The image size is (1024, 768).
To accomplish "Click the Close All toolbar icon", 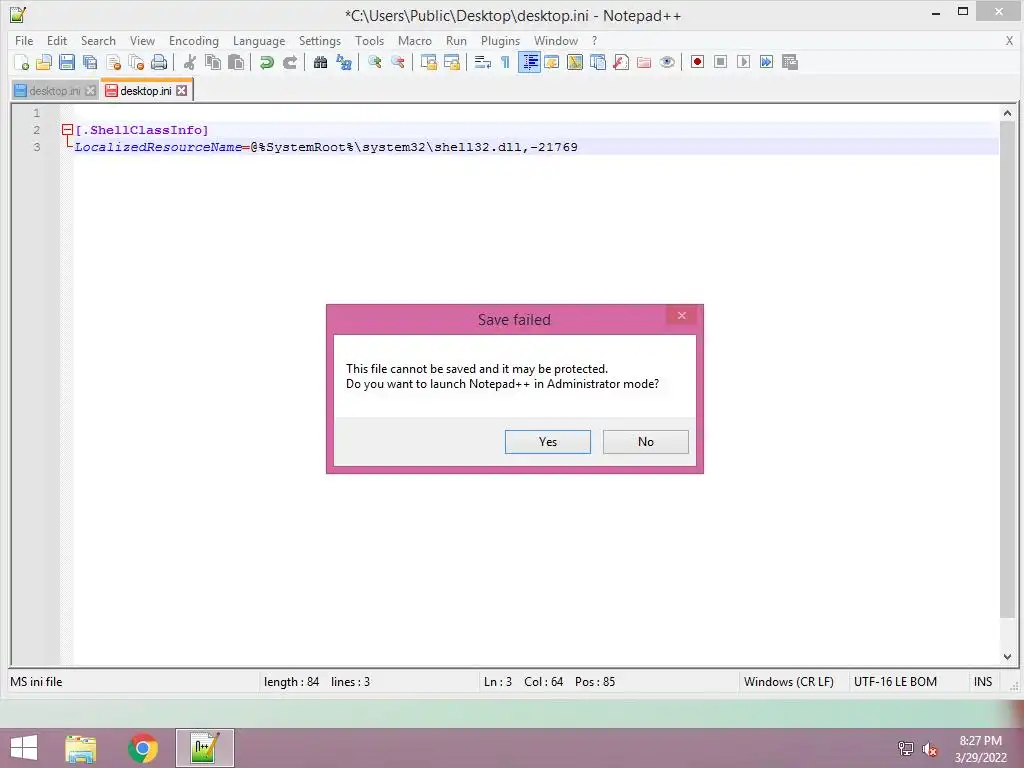I will point(136,62).
